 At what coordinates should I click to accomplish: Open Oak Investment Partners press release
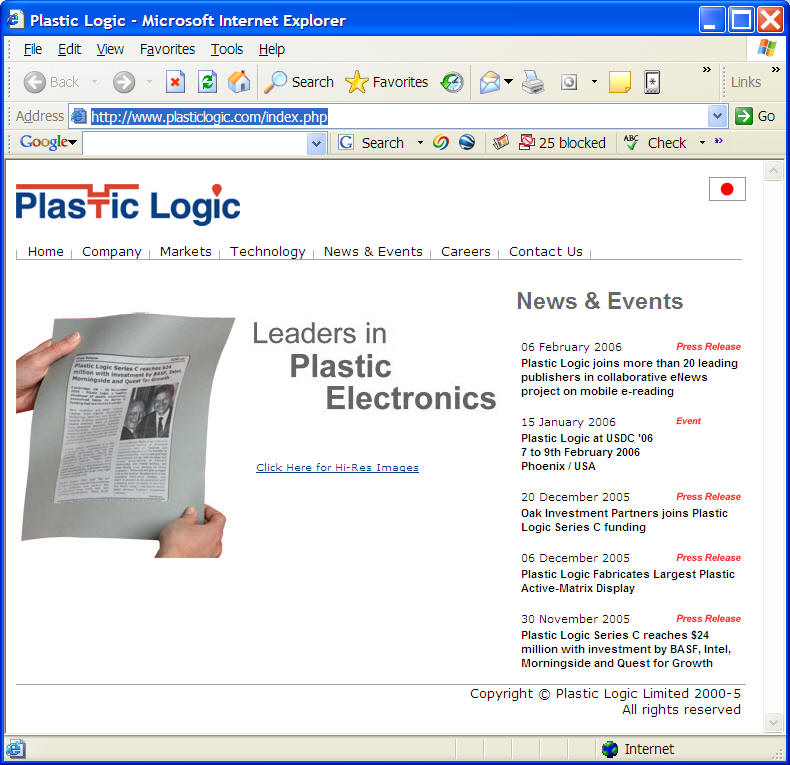tap(624, 520)
